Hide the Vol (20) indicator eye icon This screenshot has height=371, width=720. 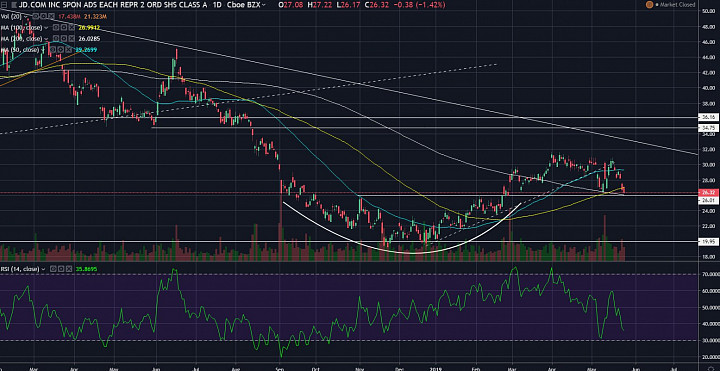click(35, 16)
